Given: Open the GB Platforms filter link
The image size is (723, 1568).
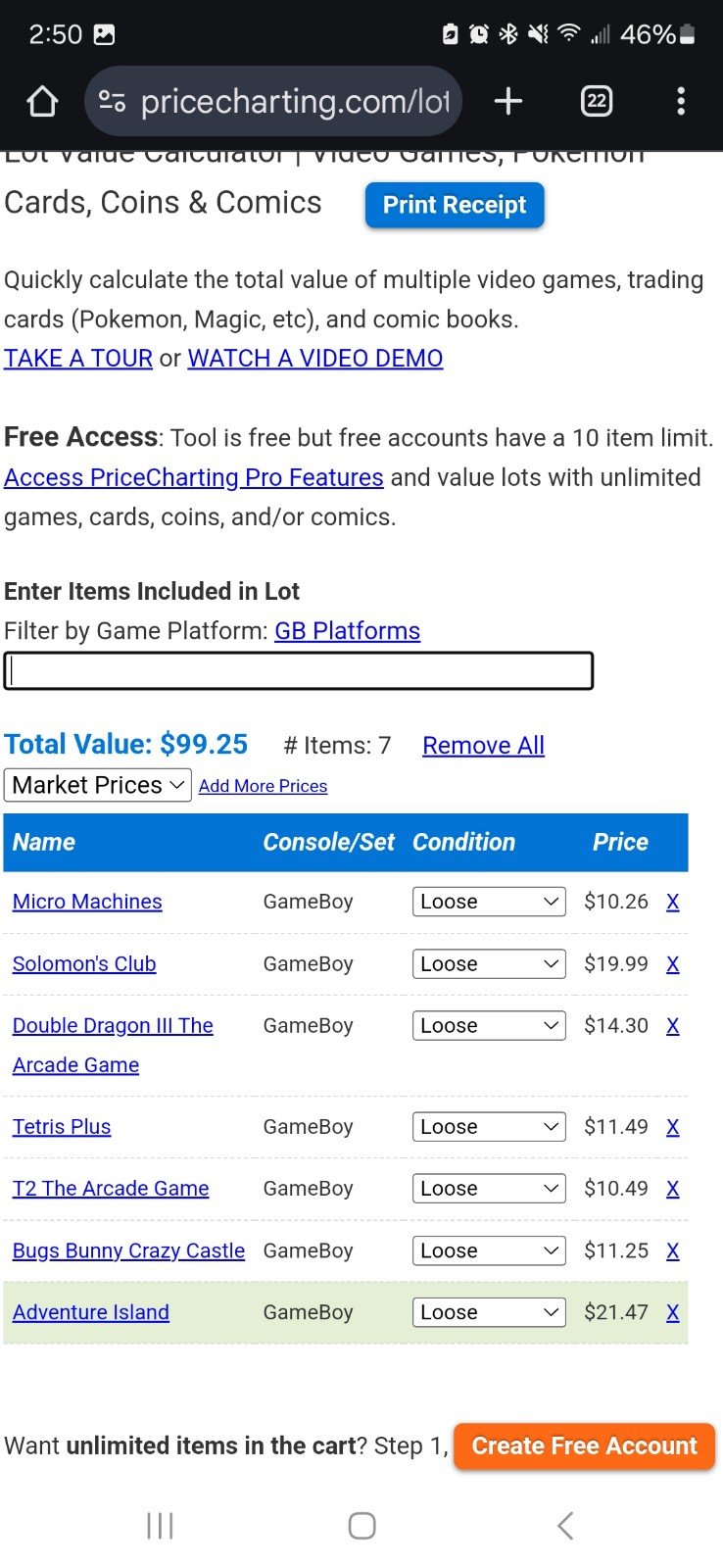Looking at the screenshot, I should point(347,631).
